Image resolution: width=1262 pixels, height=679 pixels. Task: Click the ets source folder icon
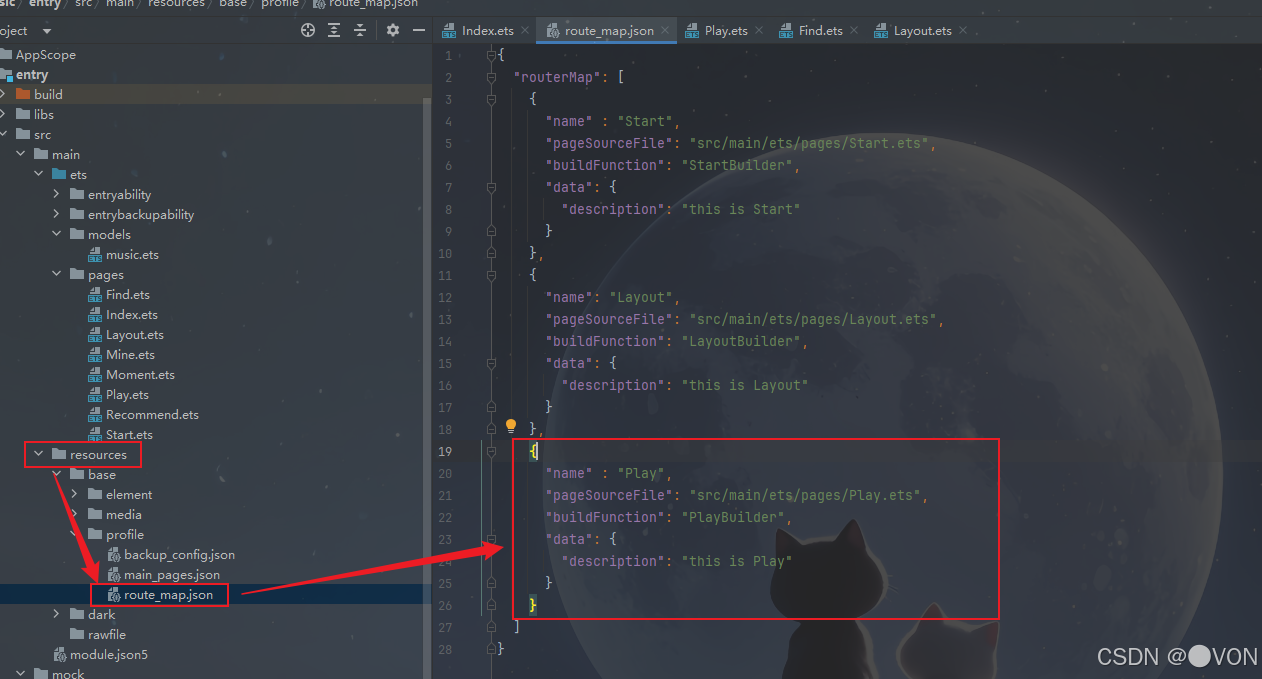click(x=59, y=174)
